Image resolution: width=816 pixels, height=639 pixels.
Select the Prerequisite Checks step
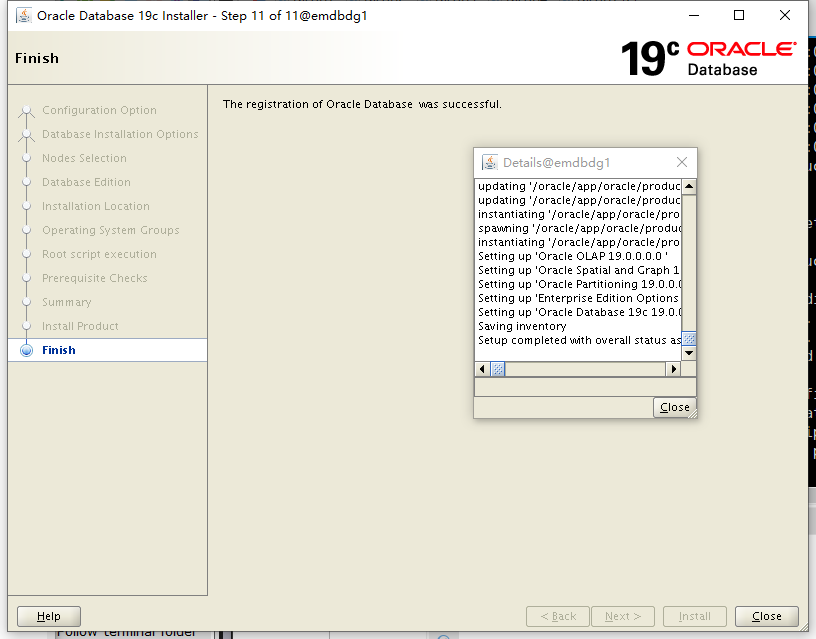95,278
